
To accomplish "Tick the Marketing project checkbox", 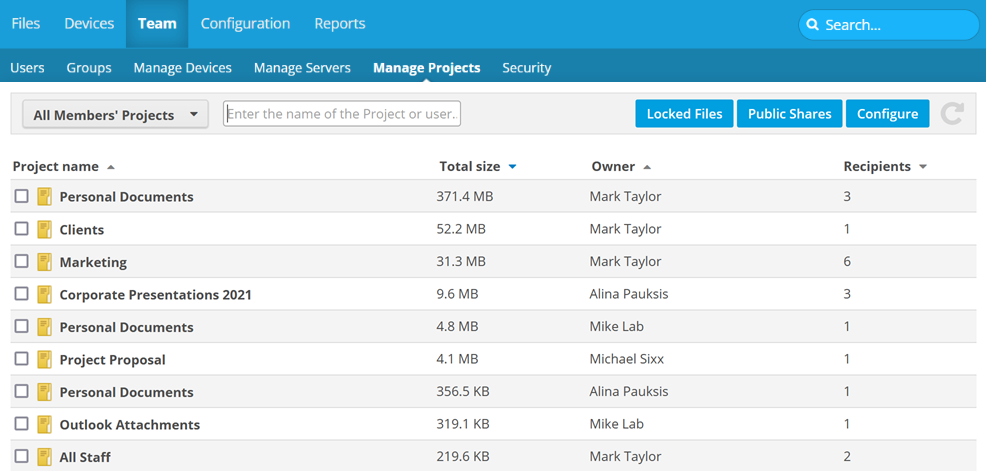I will [x=21, y=261].
